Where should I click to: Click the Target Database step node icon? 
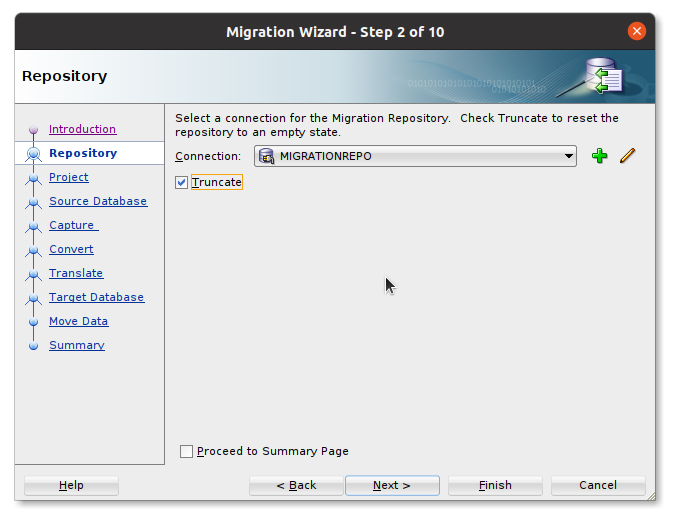click(x=34, y=298)
